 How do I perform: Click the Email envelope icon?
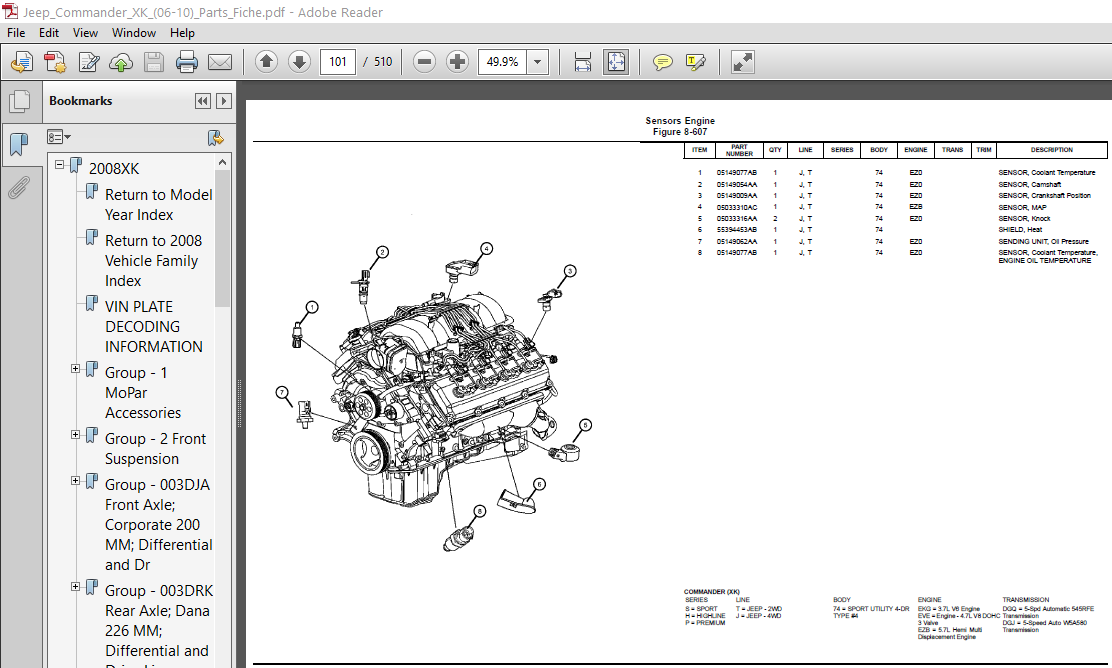tap(220, 62)
